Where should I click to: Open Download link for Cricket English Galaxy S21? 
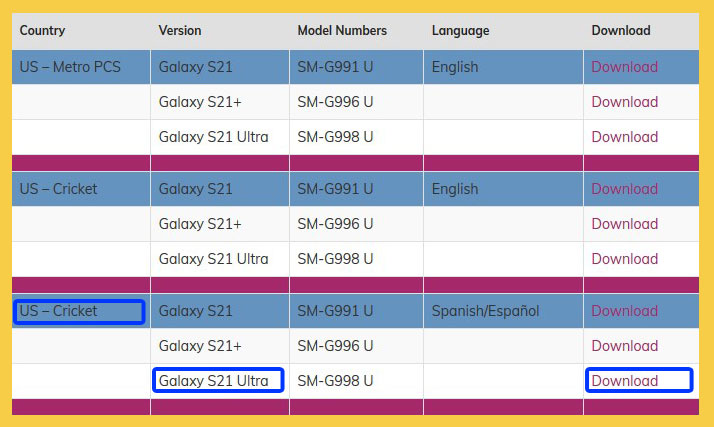click(624, 189)
